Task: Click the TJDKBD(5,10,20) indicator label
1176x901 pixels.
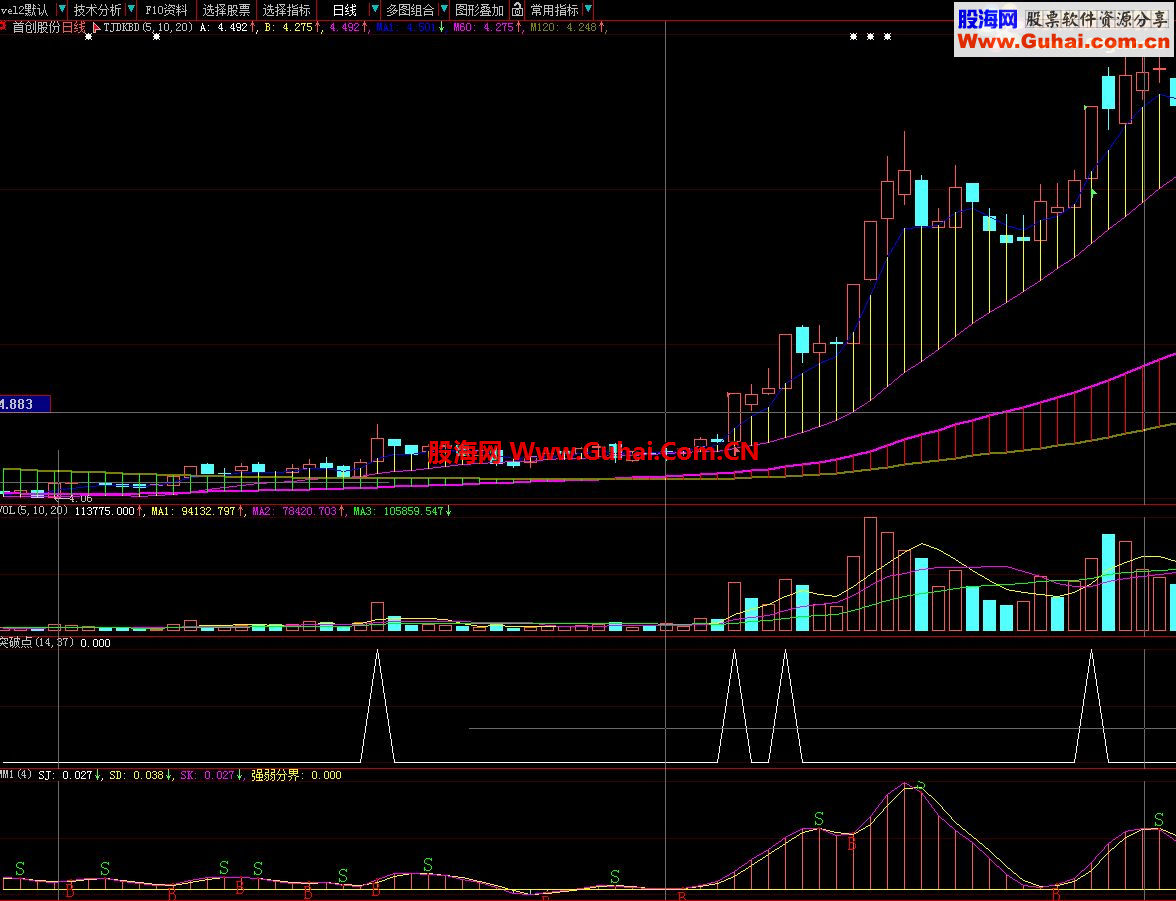Action: [x=148, y=27]
